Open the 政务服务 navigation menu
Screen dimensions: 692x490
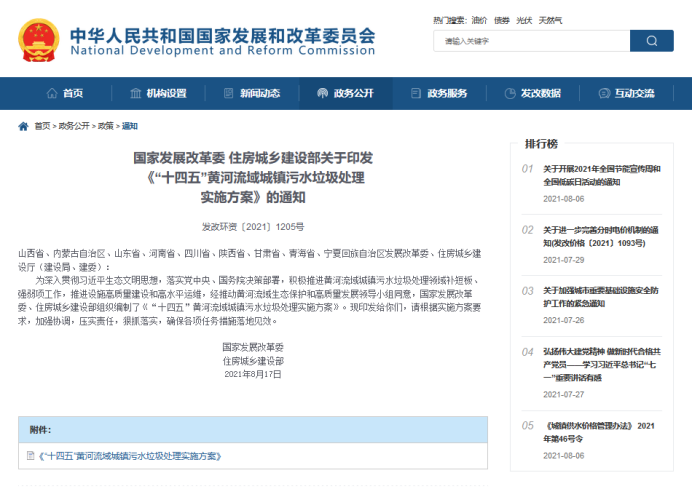tap(439, 93)
